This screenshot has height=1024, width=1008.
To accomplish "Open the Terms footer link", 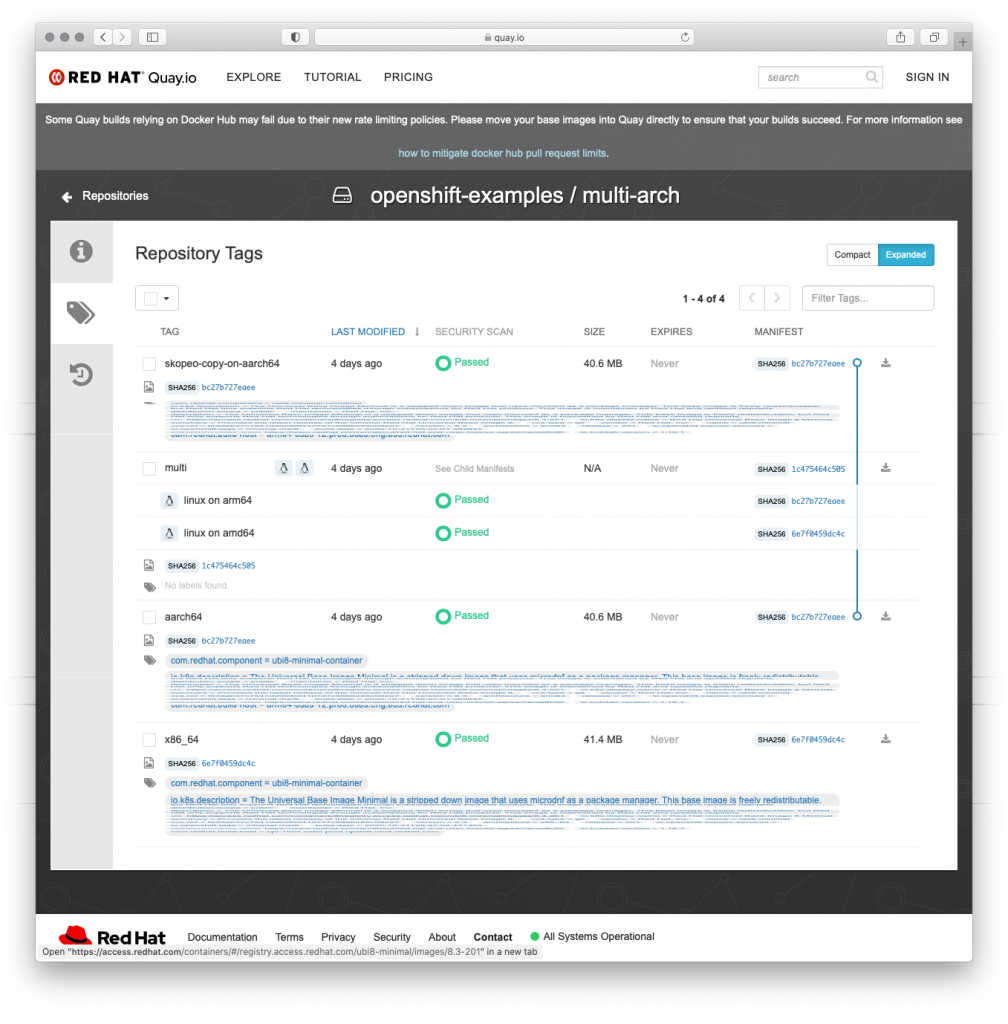I will (289, 937).
